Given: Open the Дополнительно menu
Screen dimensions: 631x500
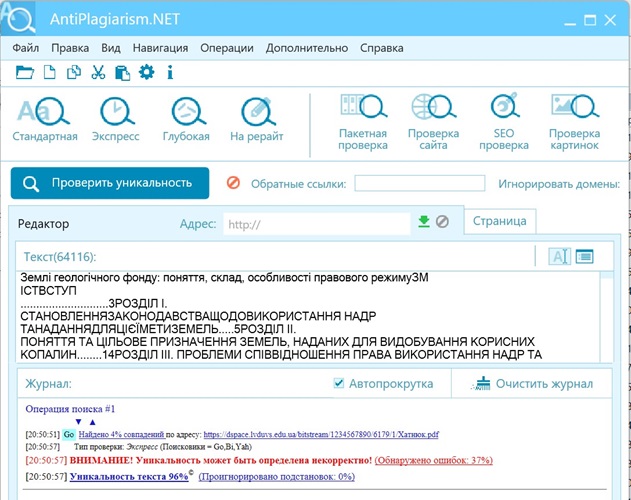Looking at the screenshot, I should (x=307, y=48).
